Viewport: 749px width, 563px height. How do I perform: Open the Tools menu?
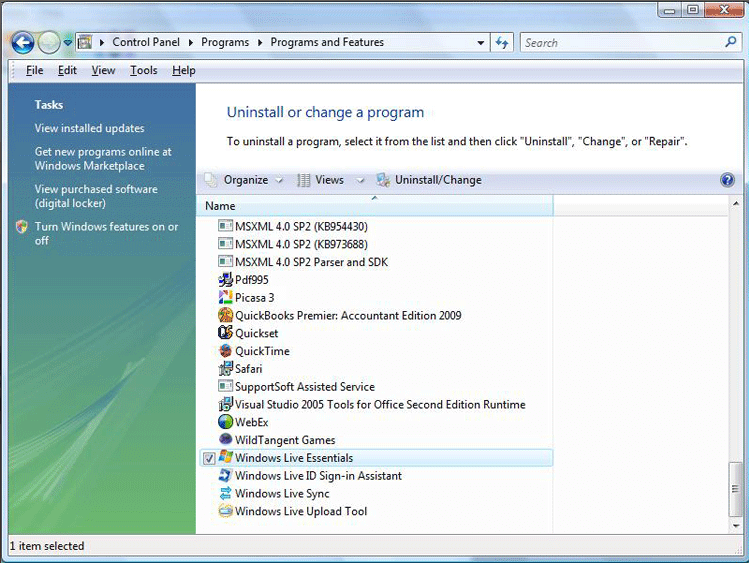[143, 70]
